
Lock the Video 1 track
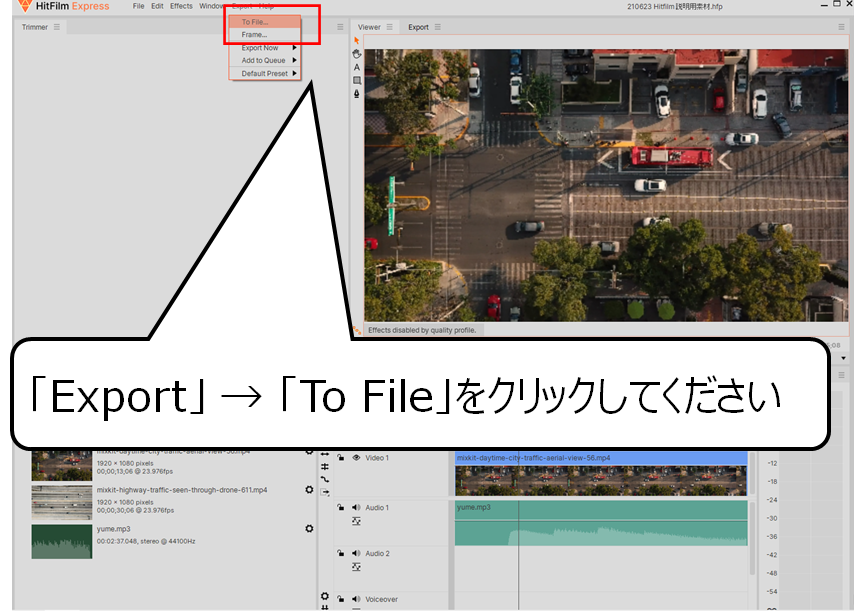click(x=340, y=457)
